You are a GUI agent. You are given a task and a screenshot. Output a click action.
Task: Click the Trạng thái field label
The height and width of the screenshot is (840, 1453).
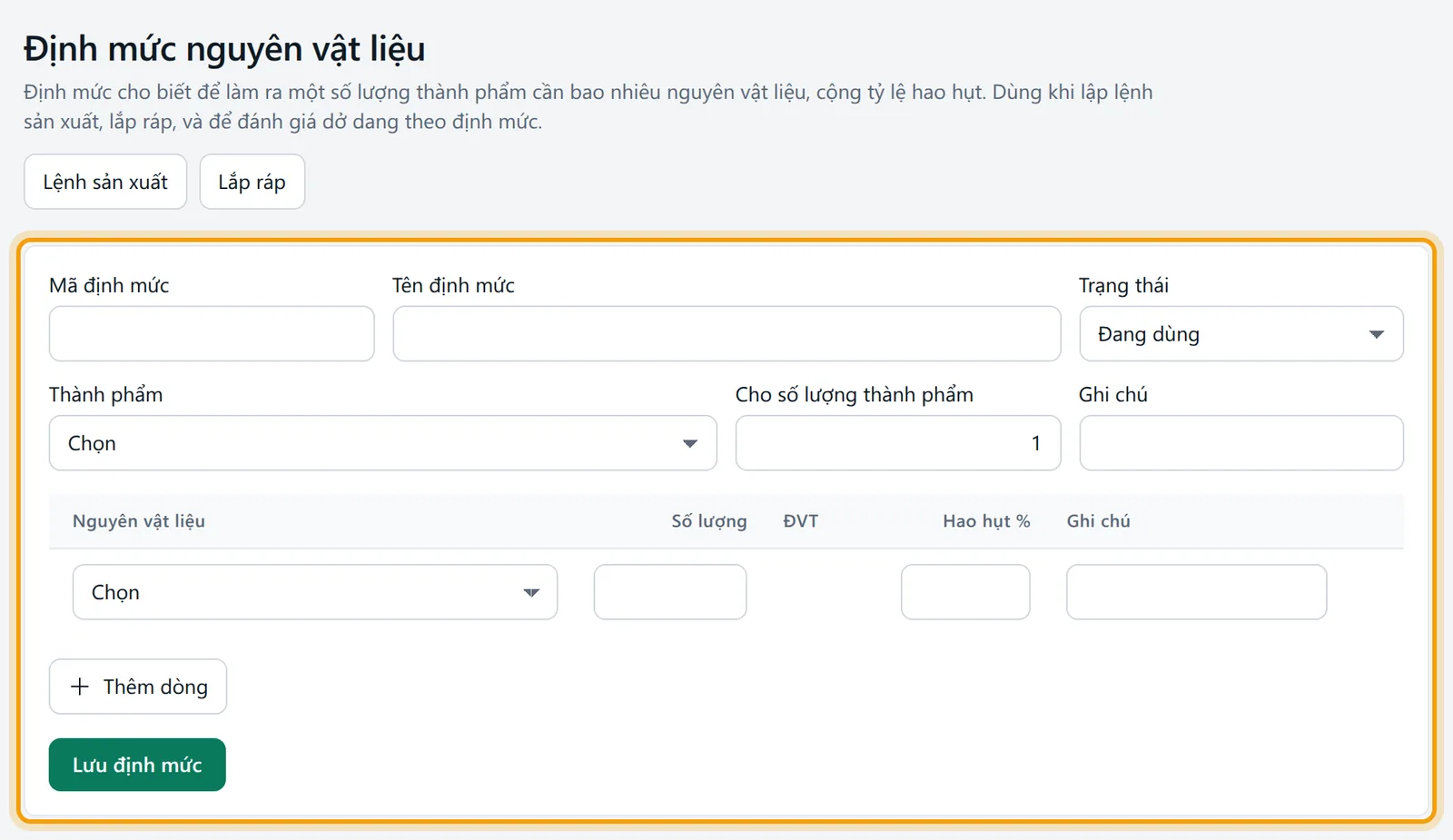pyautogui.click(x=1123, y=285)
